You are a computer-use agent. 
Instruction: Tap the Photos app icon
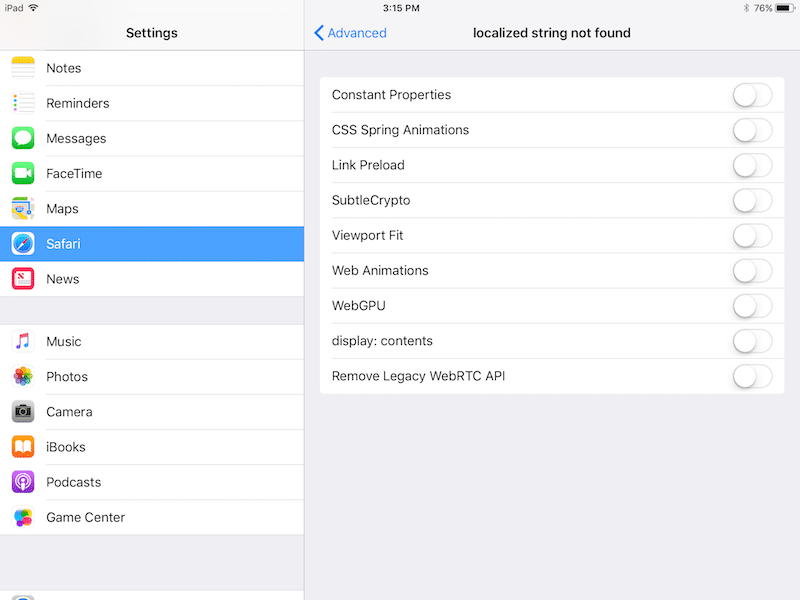pyautogui.click(x=23, y=376)
